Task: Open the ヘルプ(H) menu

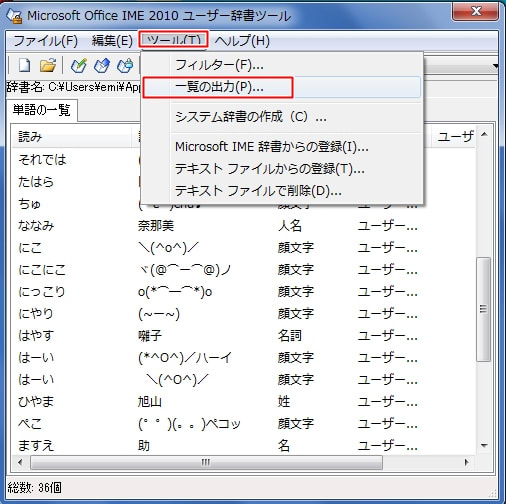Action: pos(242,41)
